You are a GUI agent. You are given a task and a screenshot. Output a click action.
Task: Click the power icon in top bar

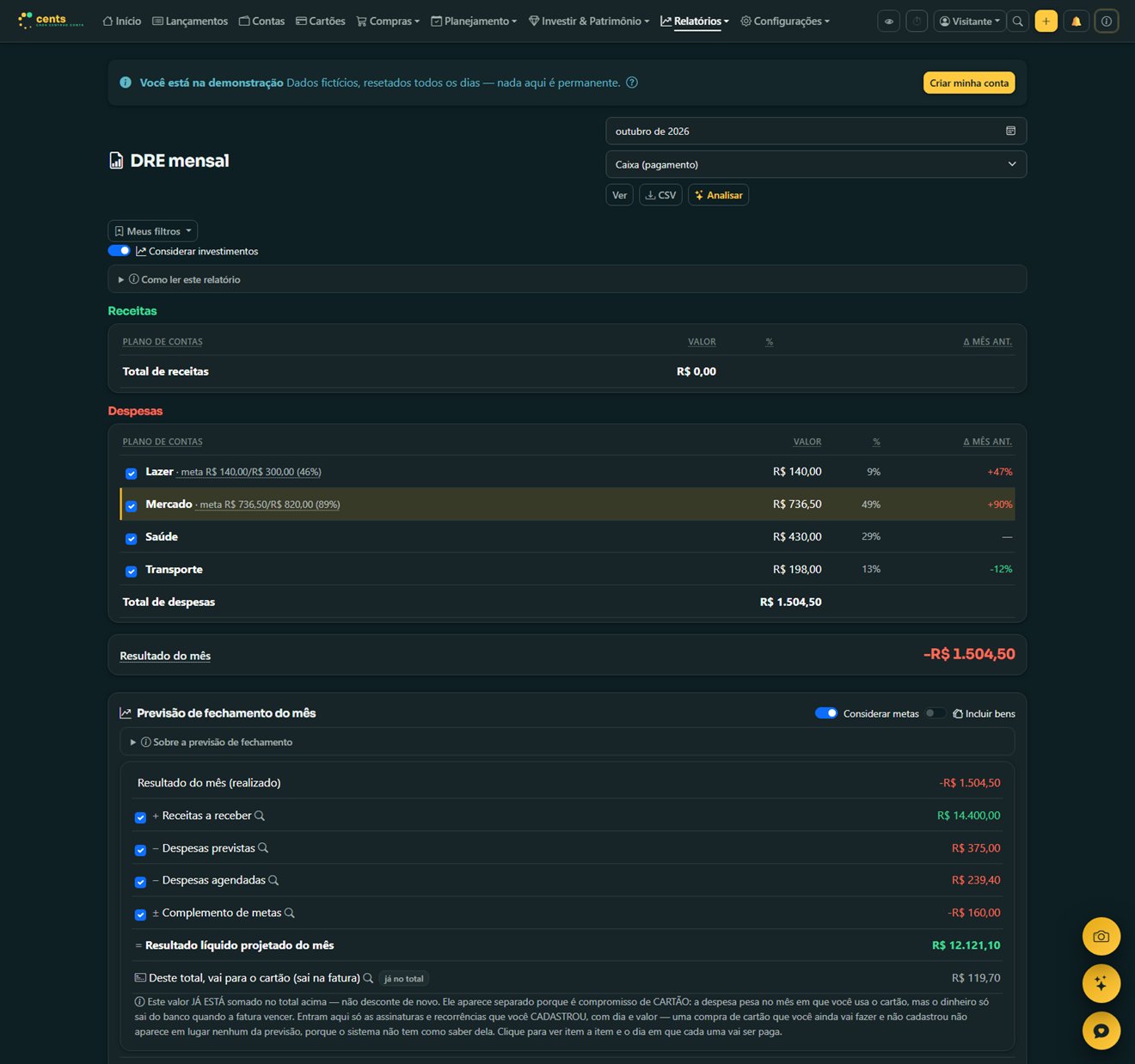click(917, 21)
